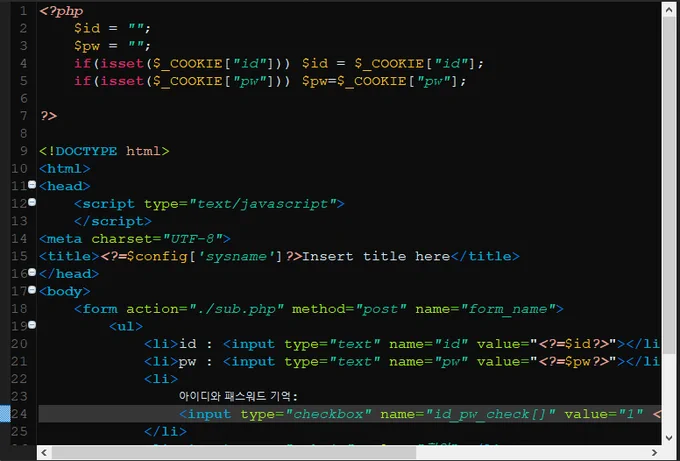Place cursor on the '<?php' opening tag
This screenshot has width=680, height=461.
[61, 11]
